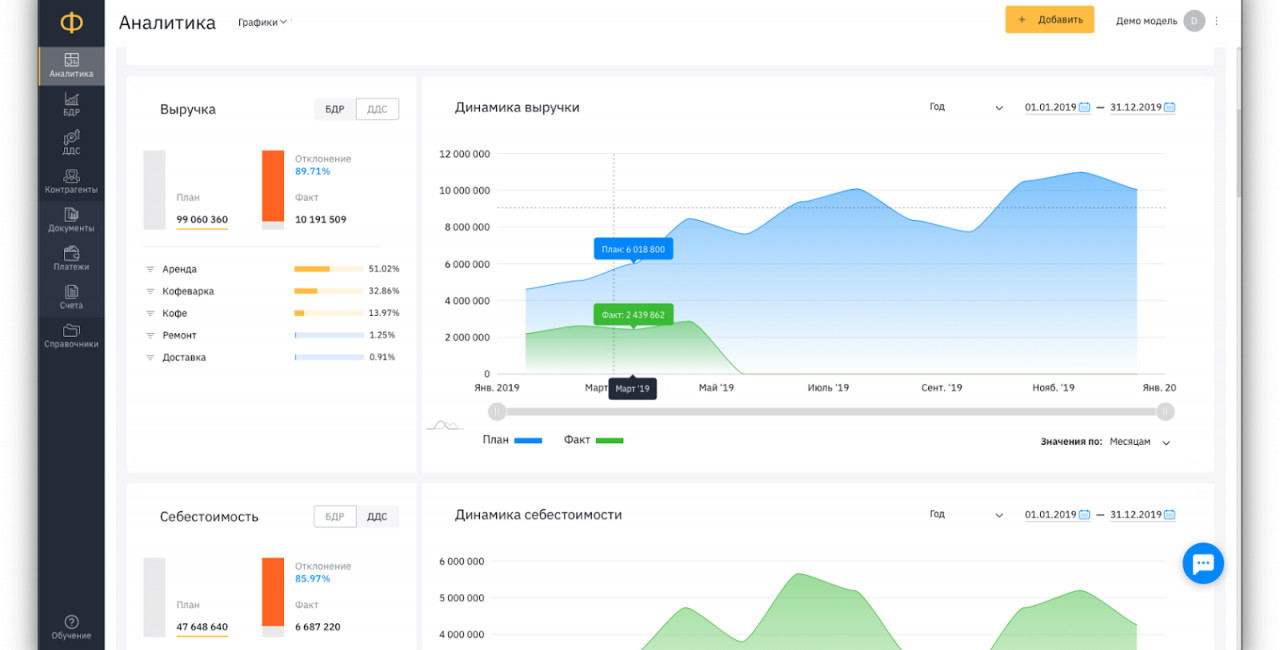Screen dimensions: 1280x650
Task: Click the right handle of chart range slider
Action: [1165, 411]
